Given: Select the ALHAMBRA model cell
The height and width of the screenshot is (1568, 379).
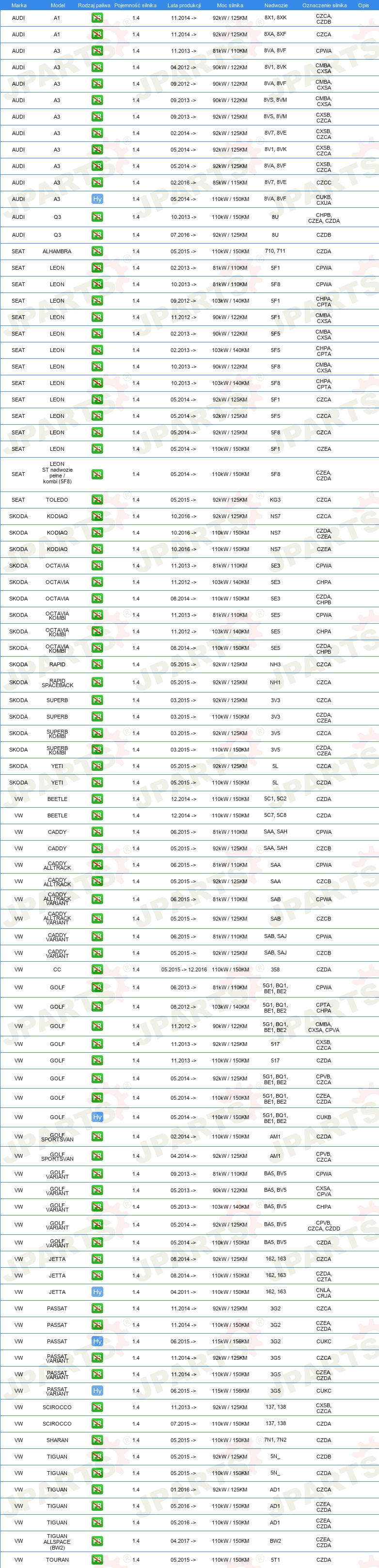Looking at the screenshot, I should (57, 251).
